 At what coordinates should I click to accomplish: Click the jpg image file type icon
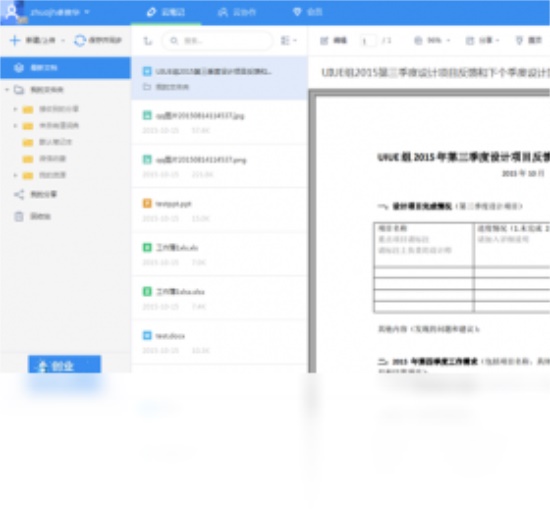click(x=147, y=115)
